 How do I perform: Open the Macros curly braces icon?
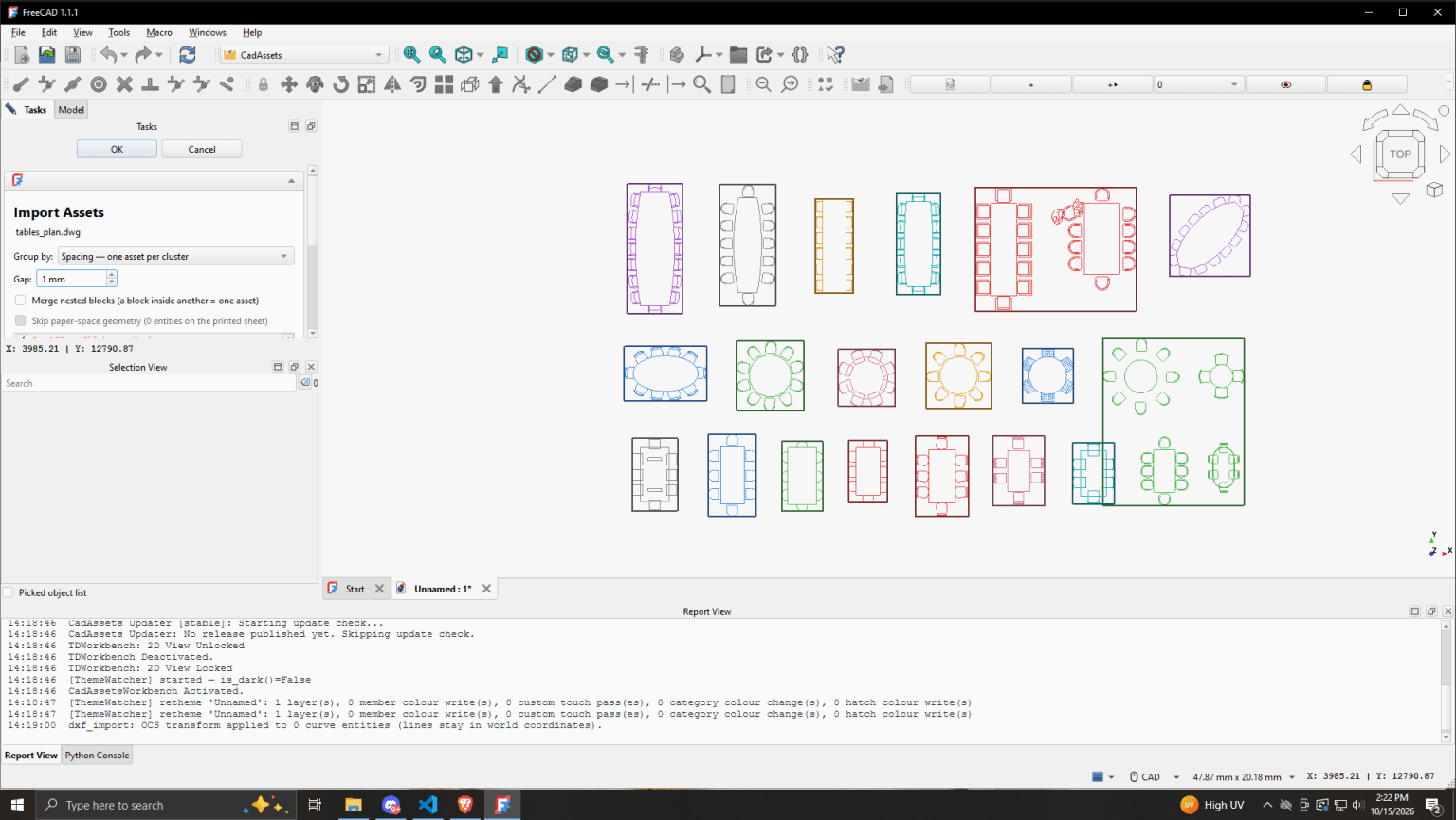click(x=800, y=55)
